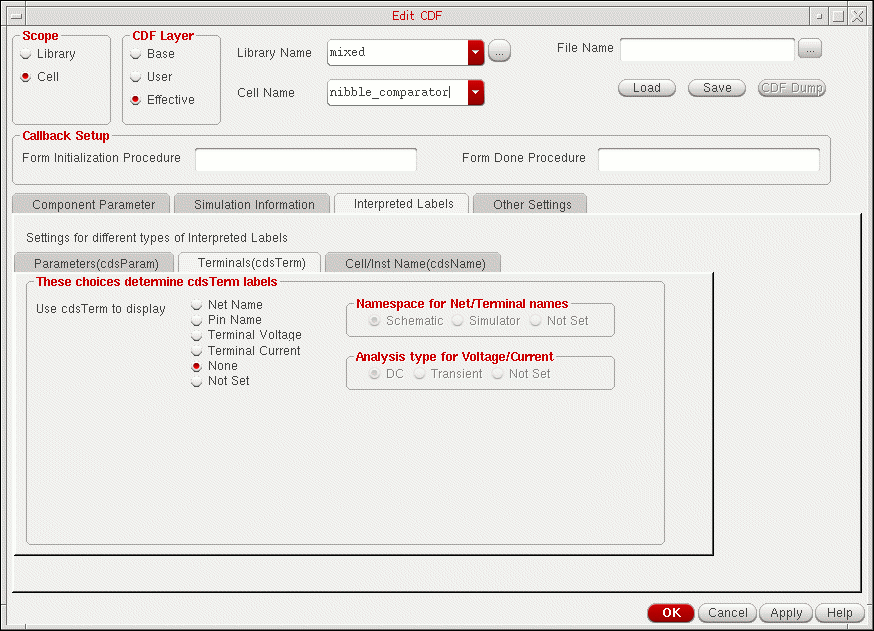Expand the Library Name dropdown arrow
874x631 pixels.
[x=476, y=53]
